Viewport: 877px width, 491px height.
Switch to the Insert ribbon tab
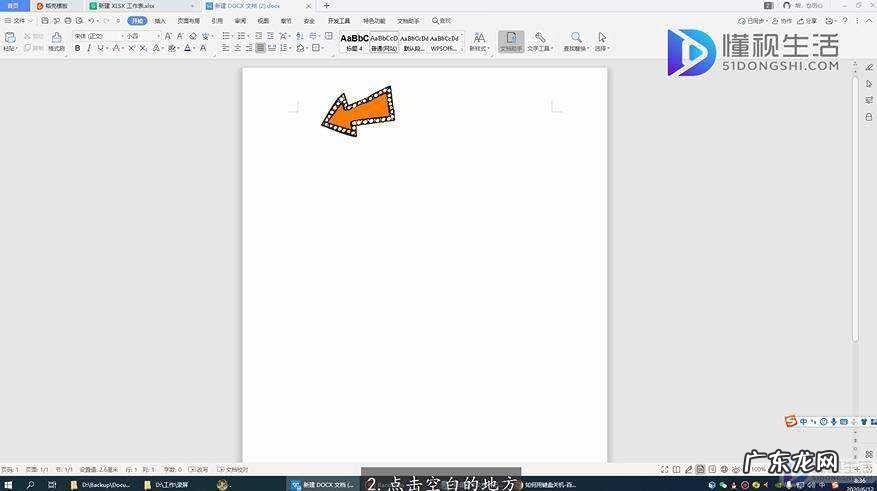[160, 20]
